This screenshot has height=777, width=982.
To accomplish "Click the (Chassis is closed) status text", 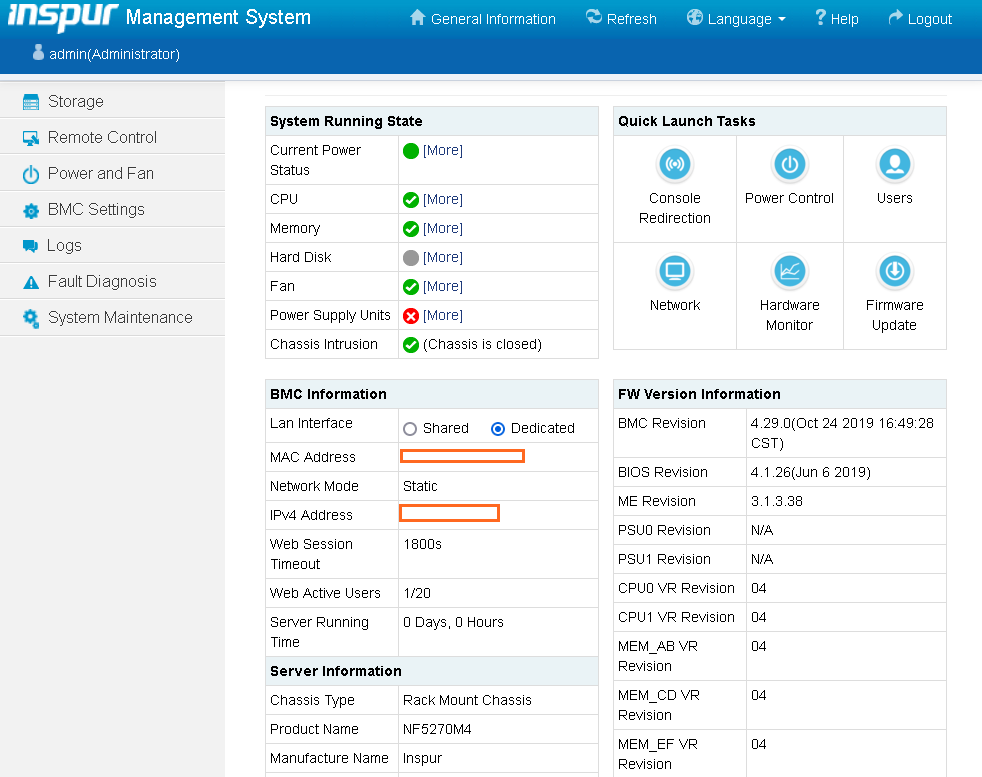I will click(482, 344).
